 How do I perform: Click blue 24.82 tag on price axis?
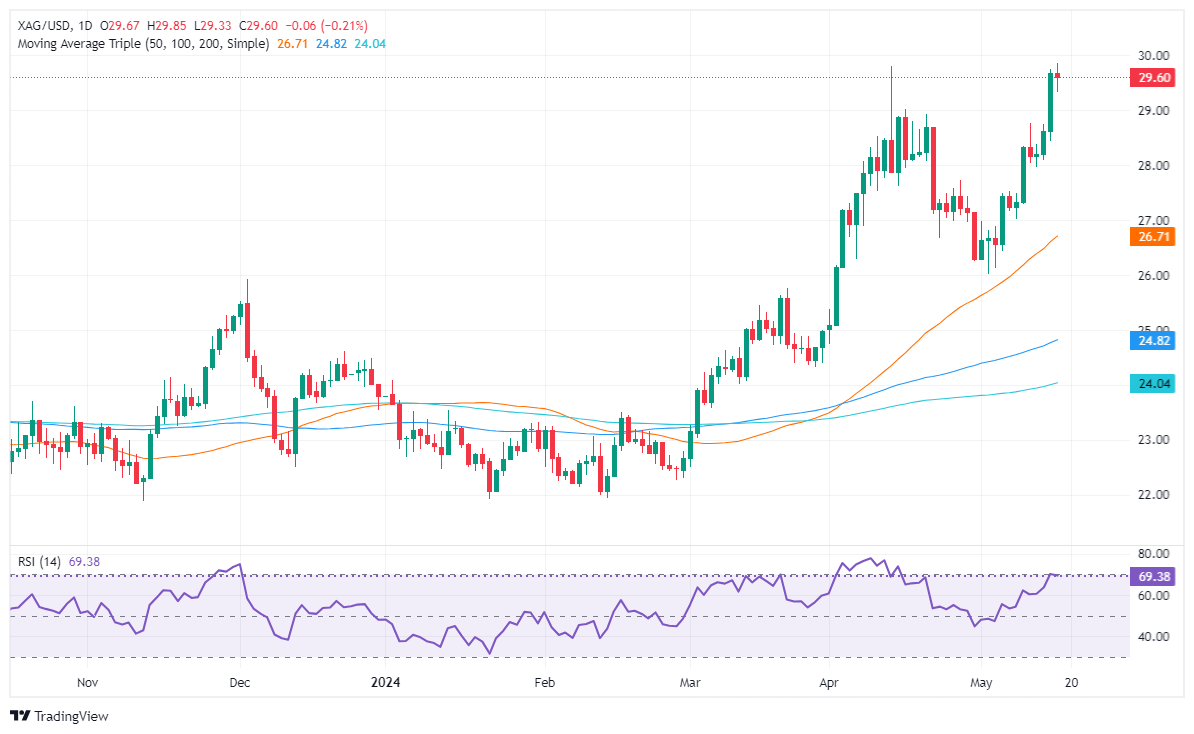1156,340
